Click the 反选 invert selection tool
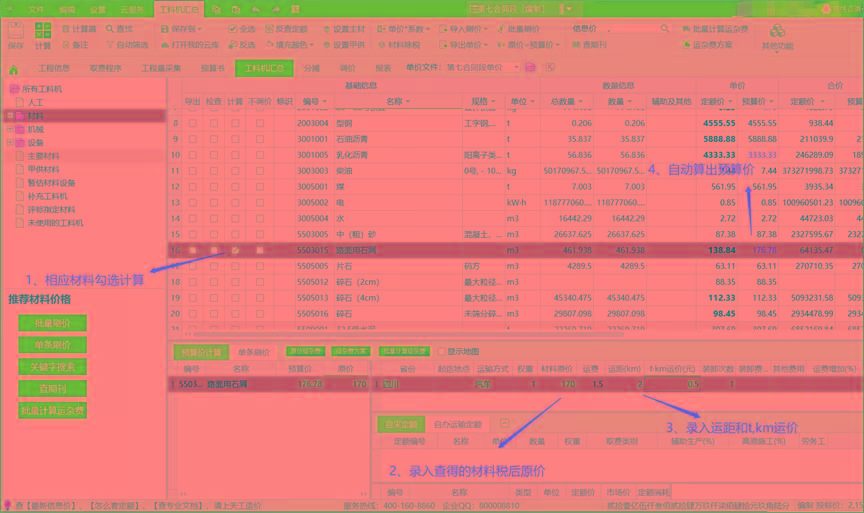Viewport: 864px width, 513px height. click(242, 45)
